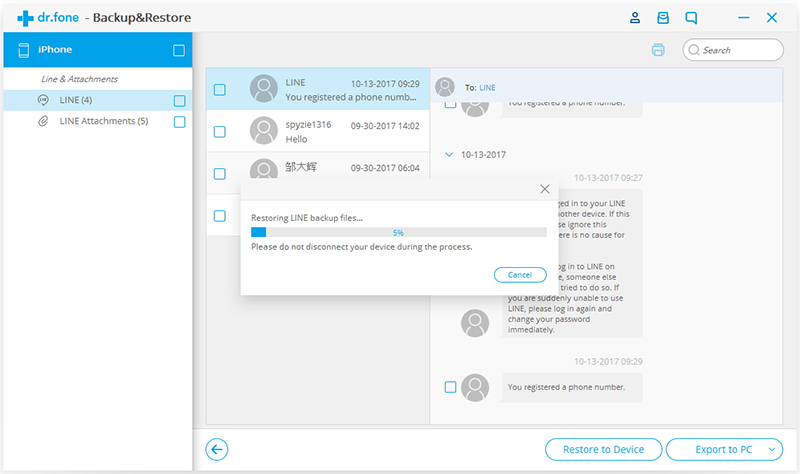Click the dr.fone plus logo
800x474 pixels.
[x=25, y=18]
